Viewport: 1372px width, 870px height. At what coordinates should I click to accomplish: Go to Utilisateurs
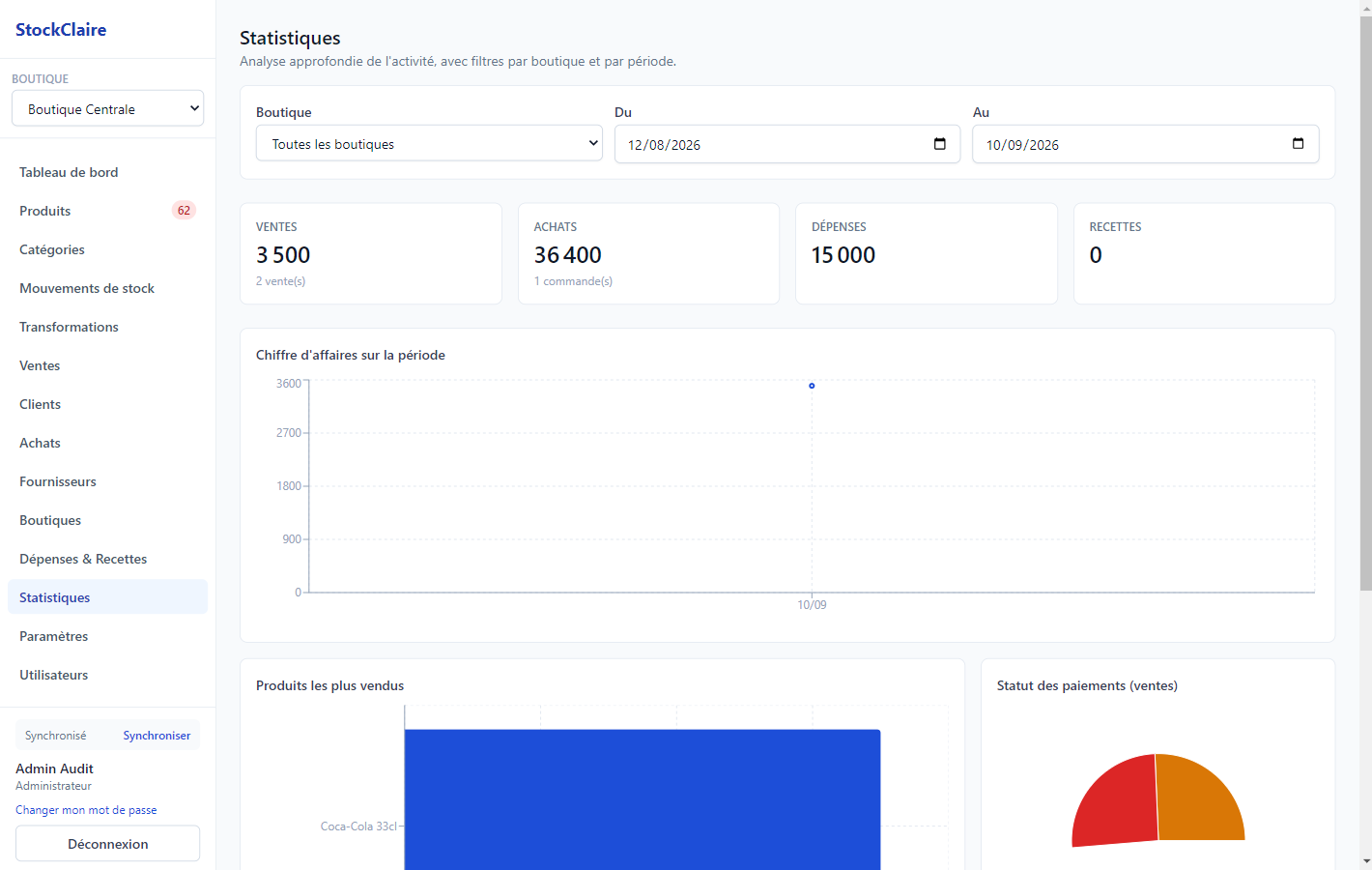click(107, 675)
